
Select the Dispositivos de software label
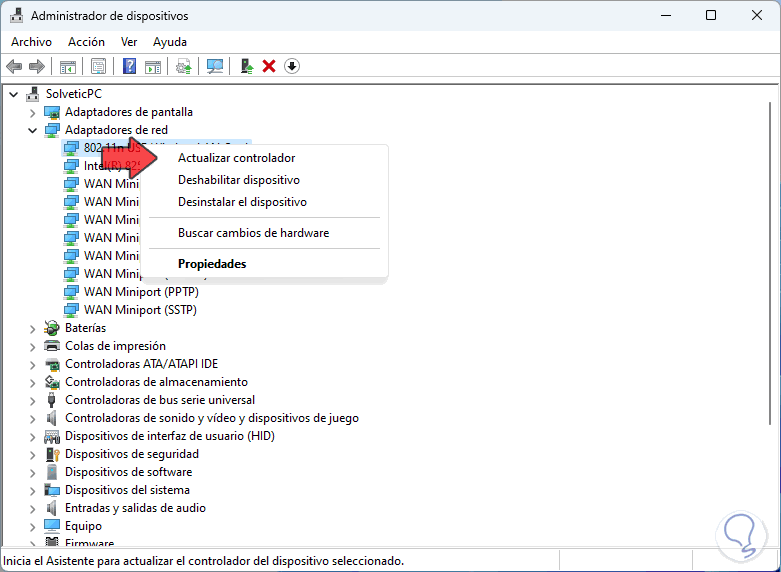[129, 472]
